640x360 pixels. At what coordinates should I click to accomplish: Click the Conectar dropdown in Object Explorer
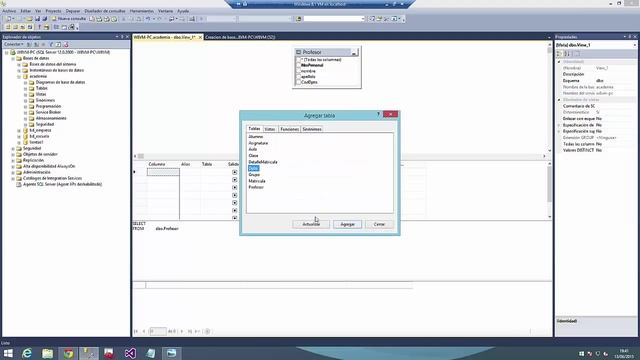(13, 44)
